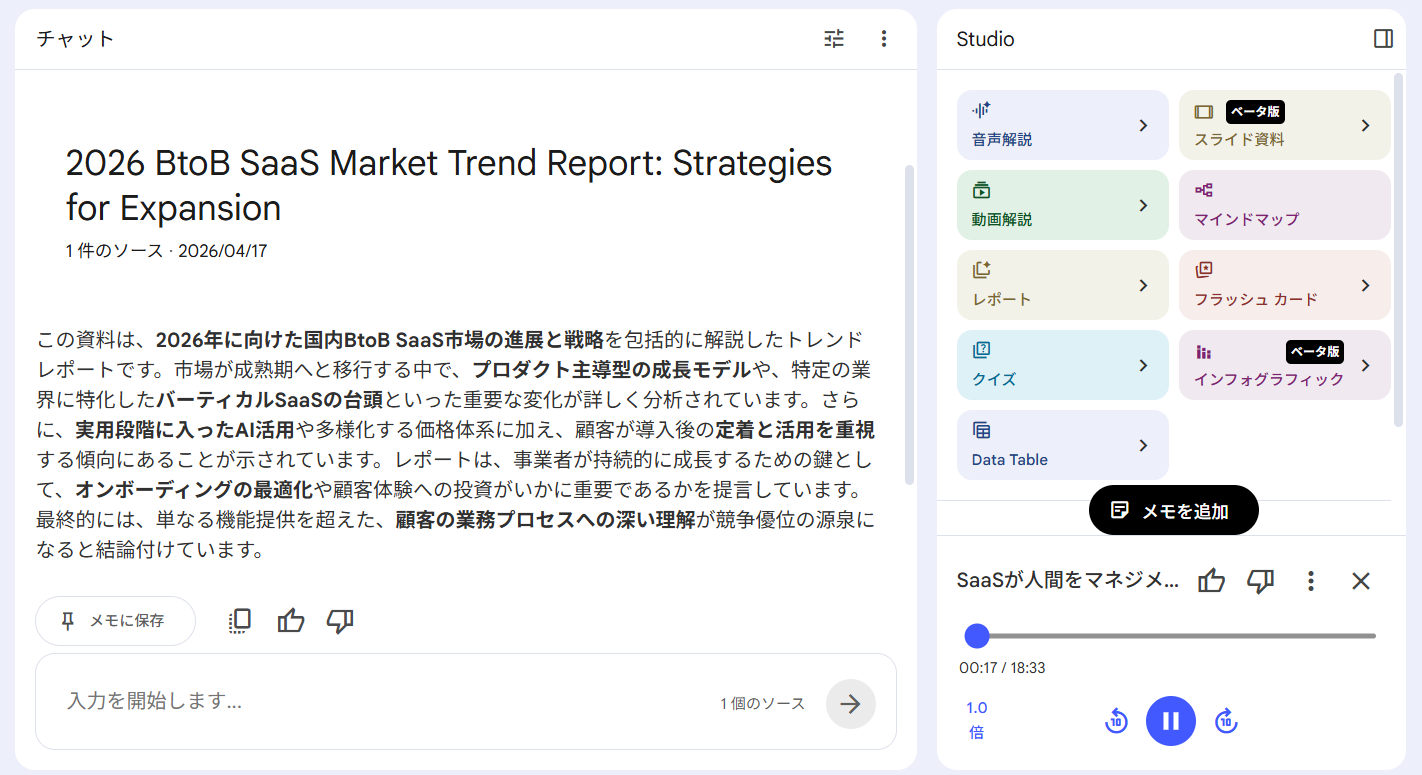Screen dimensions: 1422x775
Task: Collapse the Studio panel icon
Action: click(1383, 39)
